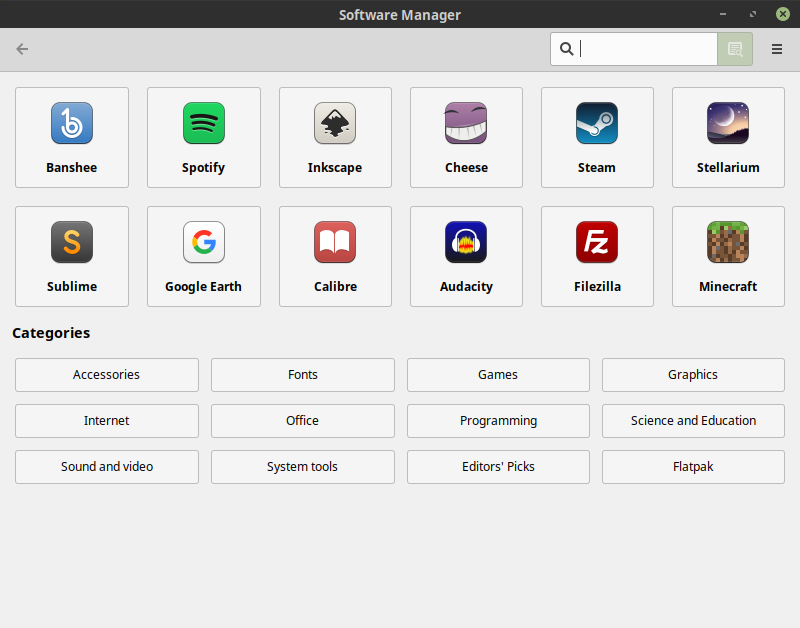Browse the Flatpak category

tap(693, 467)
